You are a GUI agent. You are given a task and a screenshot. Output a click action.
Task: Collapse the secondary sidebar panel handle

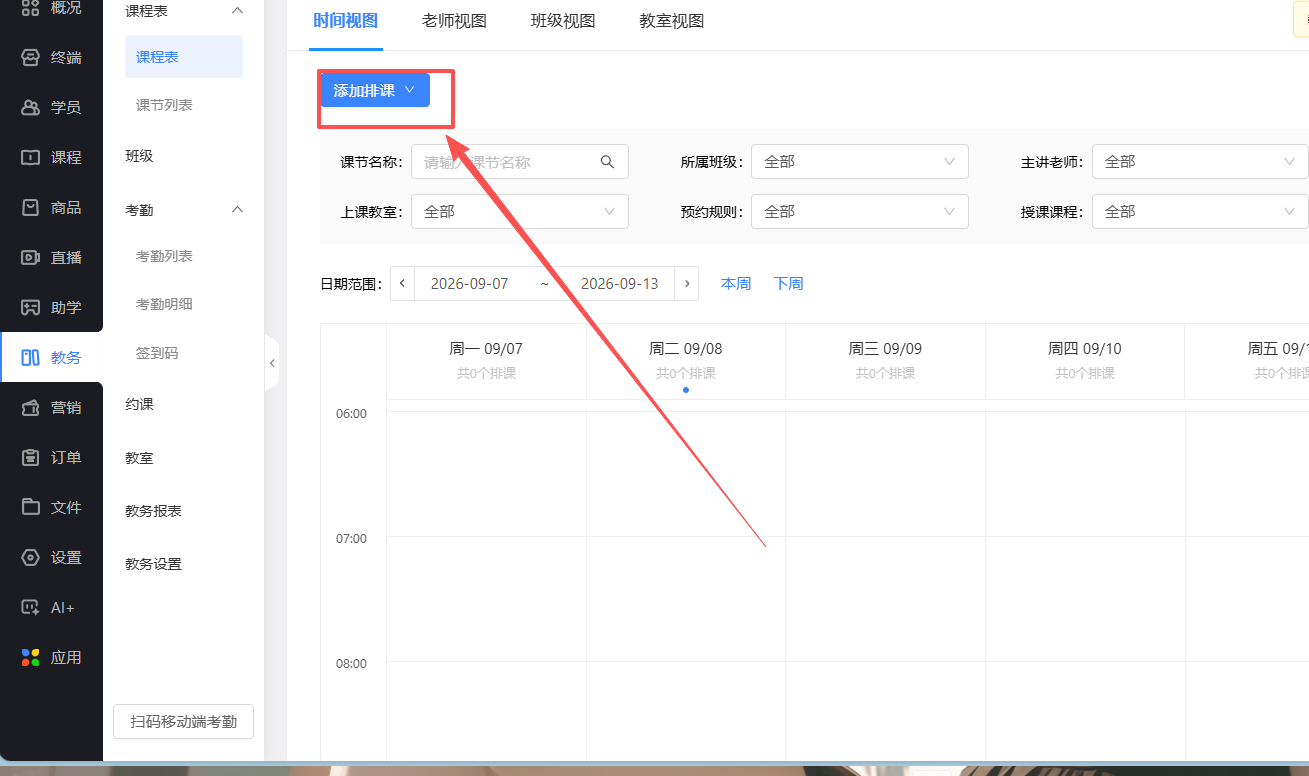272,363
